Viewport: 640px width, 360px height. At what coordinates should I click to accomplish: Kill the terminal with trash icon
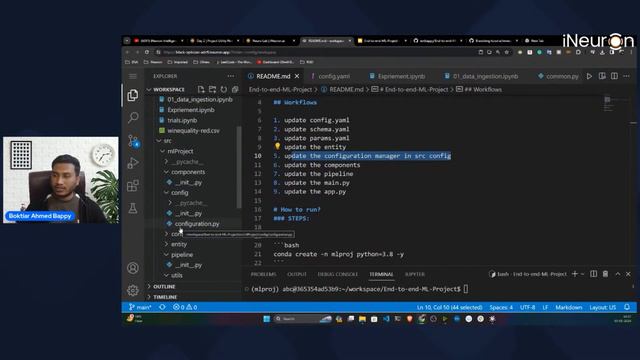pyautogui.click(x=605, y=274)
